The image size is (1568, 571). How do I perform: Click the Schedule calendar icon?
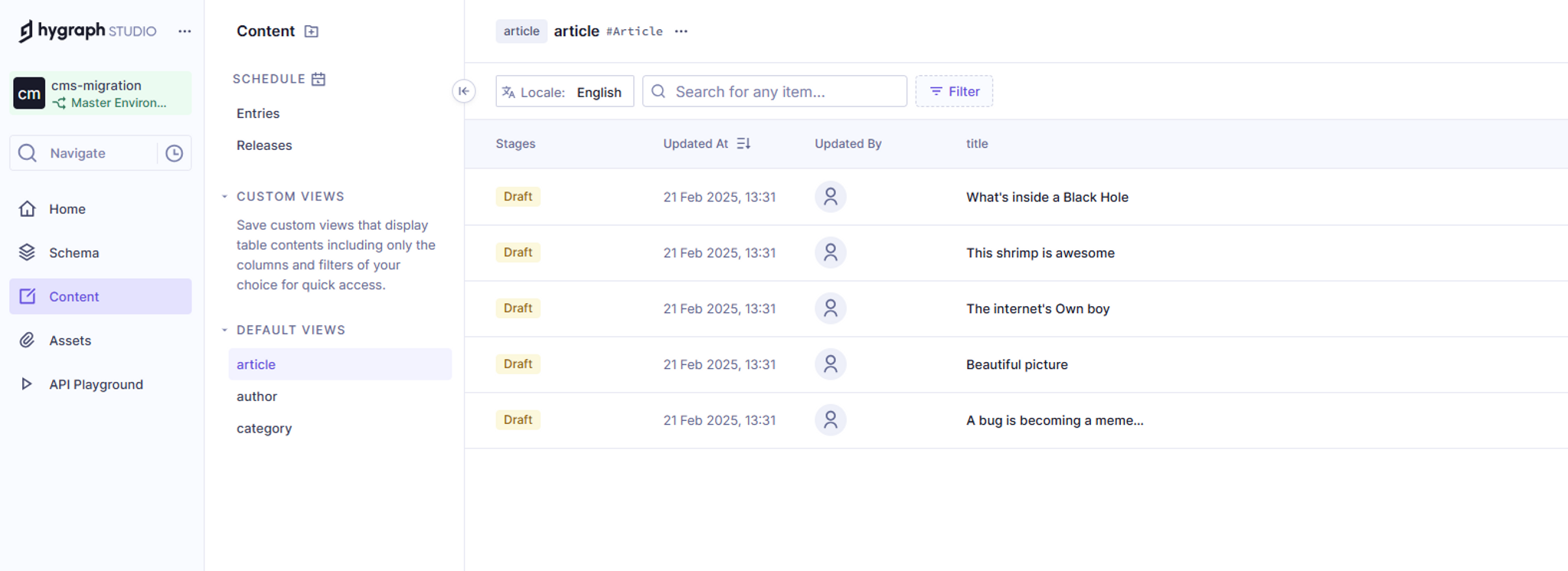click(318, 79)
